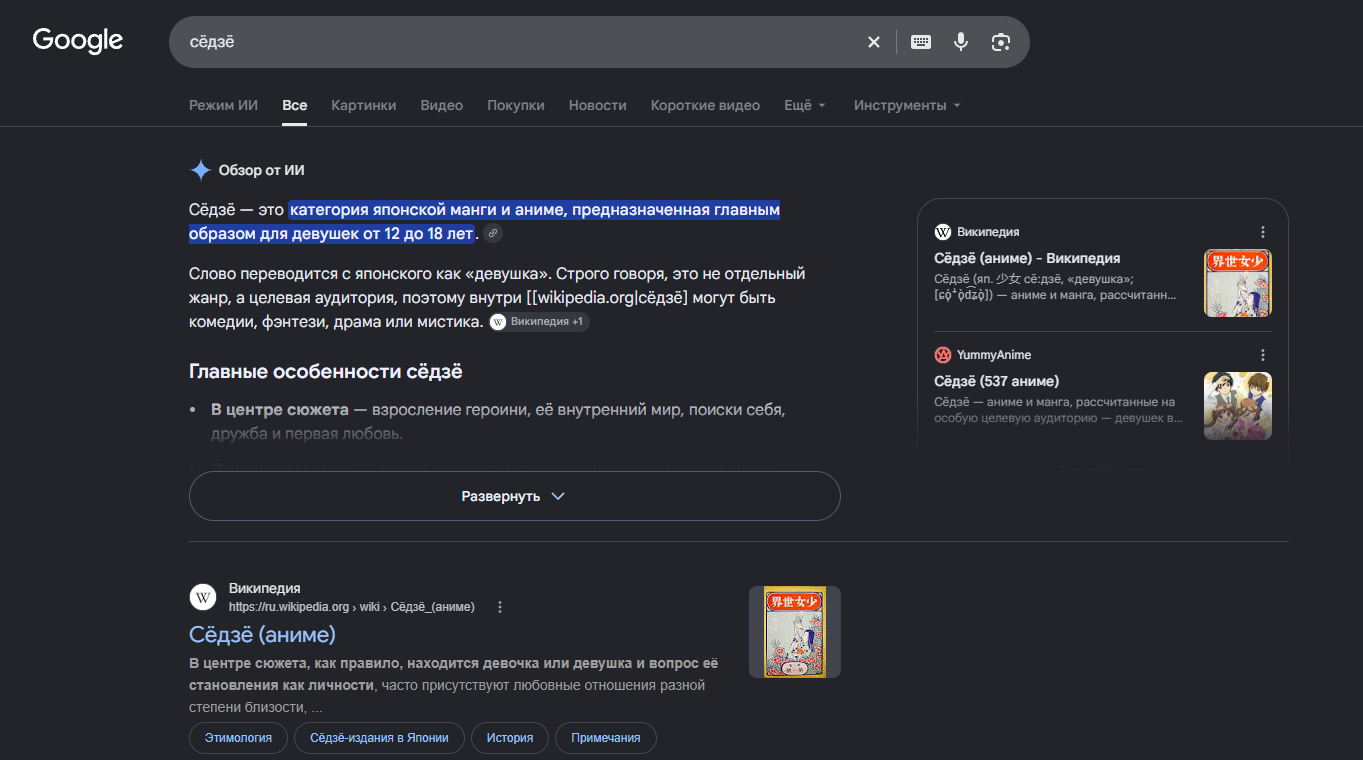Click the magazine cover thumbnail in Wikipedia result

click(795, 632)
